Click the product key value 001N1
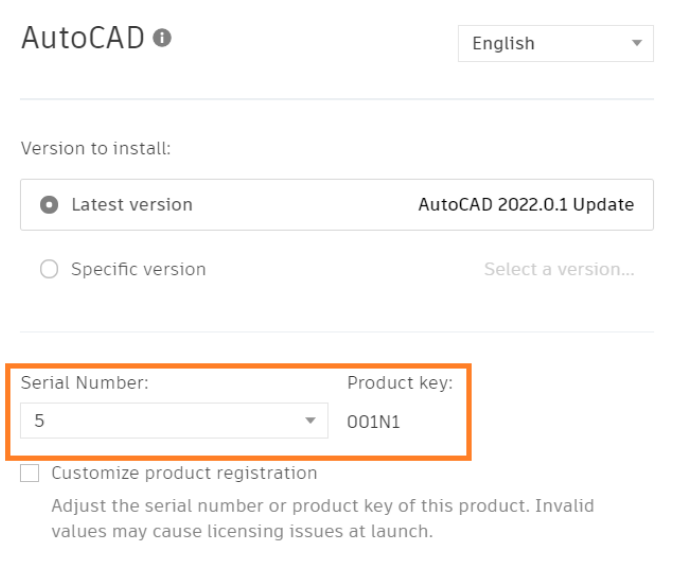 tap(373, 422)
